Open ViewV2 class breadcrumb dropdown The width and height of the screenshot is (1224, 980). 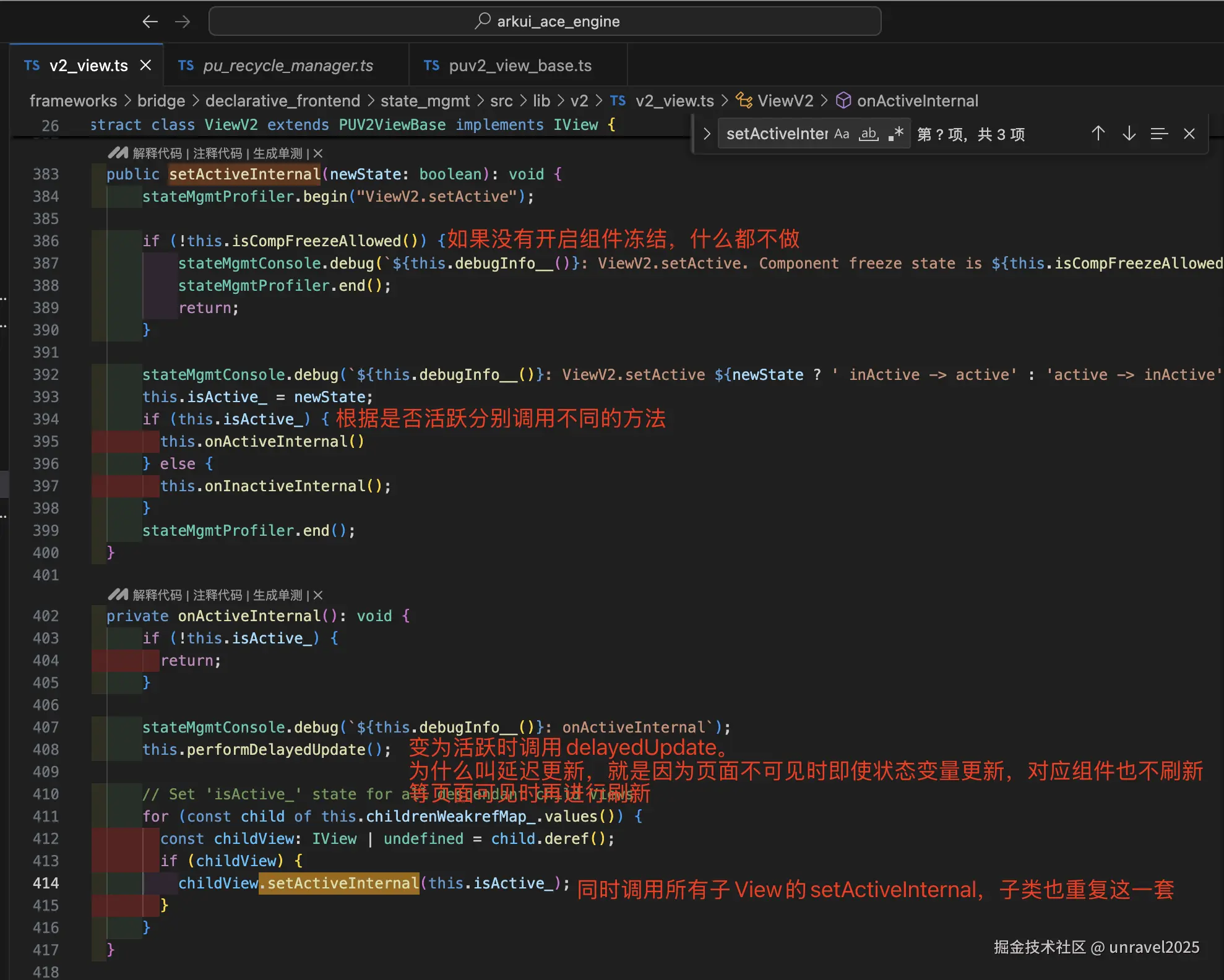(x=785, y=100)
